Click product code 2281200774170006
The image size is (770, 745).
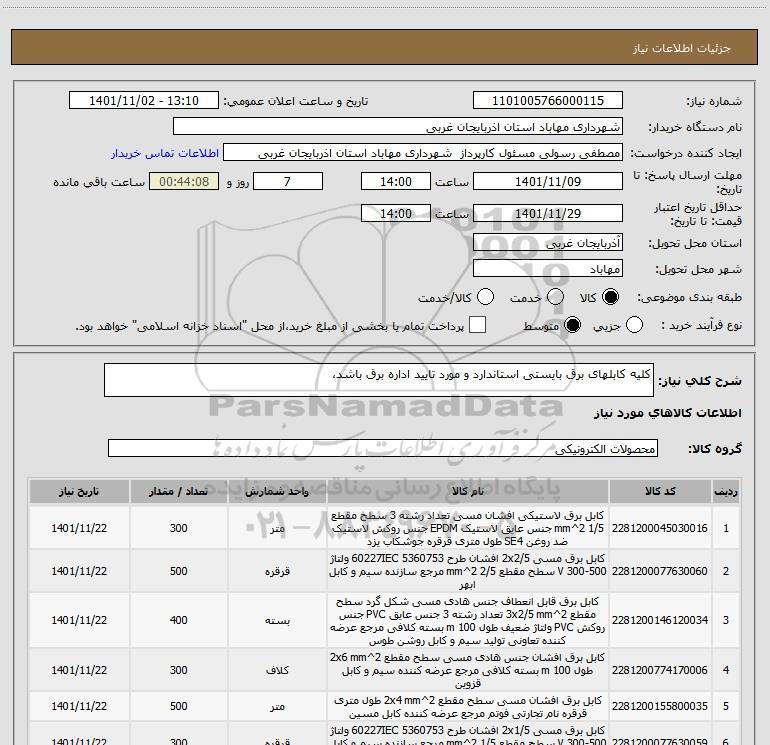click(x=660, y=670)
